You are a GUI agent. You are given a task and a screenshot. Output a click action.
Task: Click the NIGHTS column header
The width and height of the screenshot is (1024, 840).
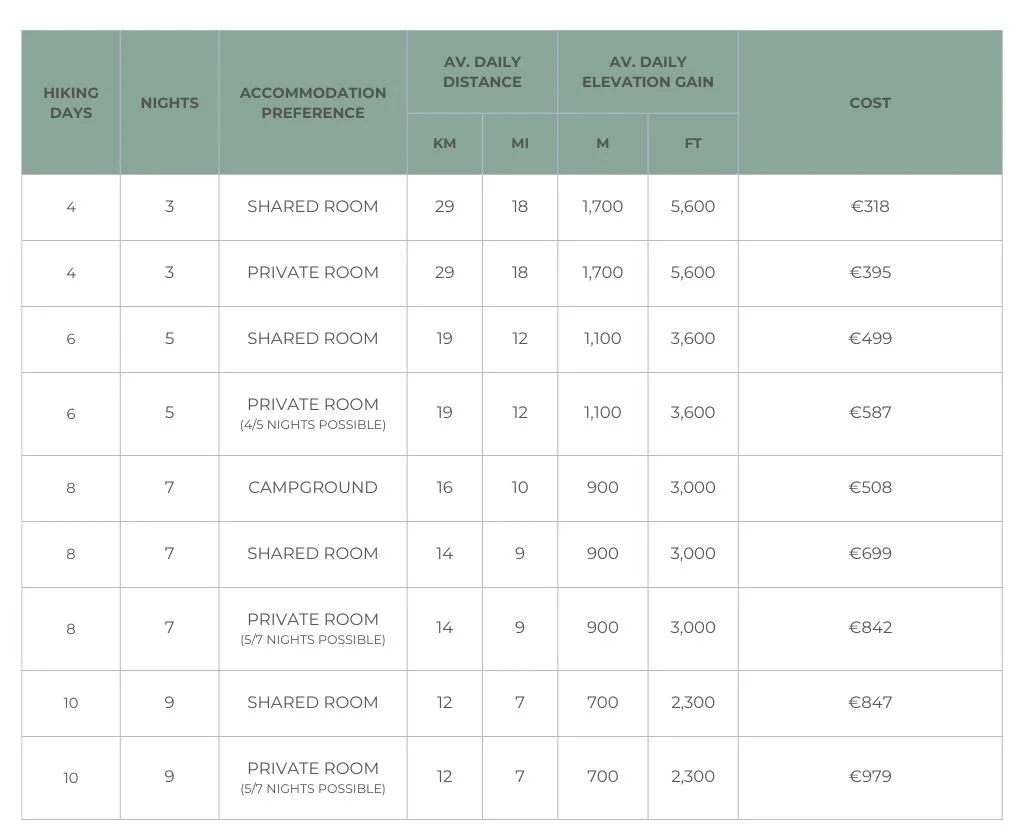[x=170, y=103]
